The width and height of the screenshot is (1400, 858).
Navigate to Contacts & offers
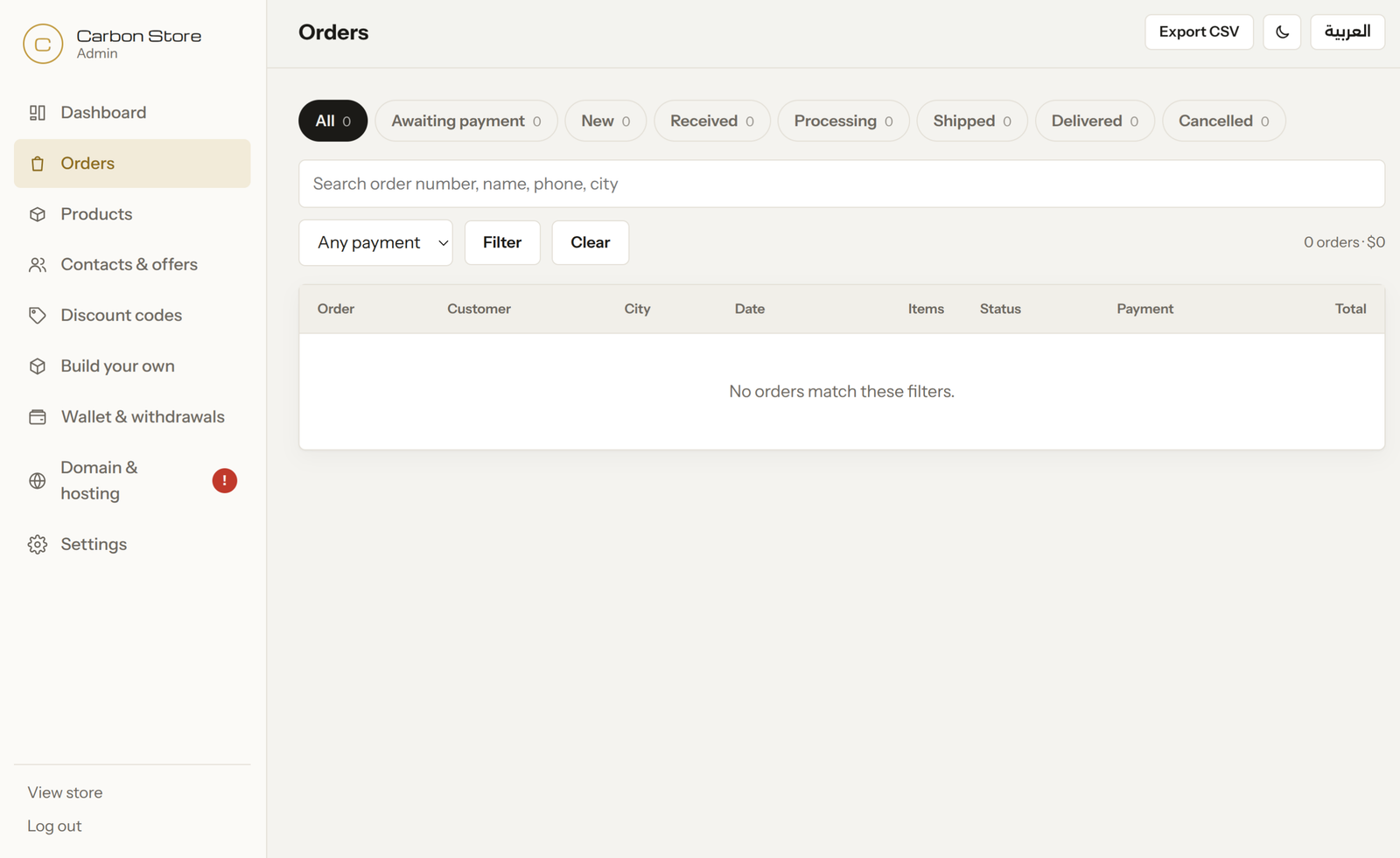point(132,265)
